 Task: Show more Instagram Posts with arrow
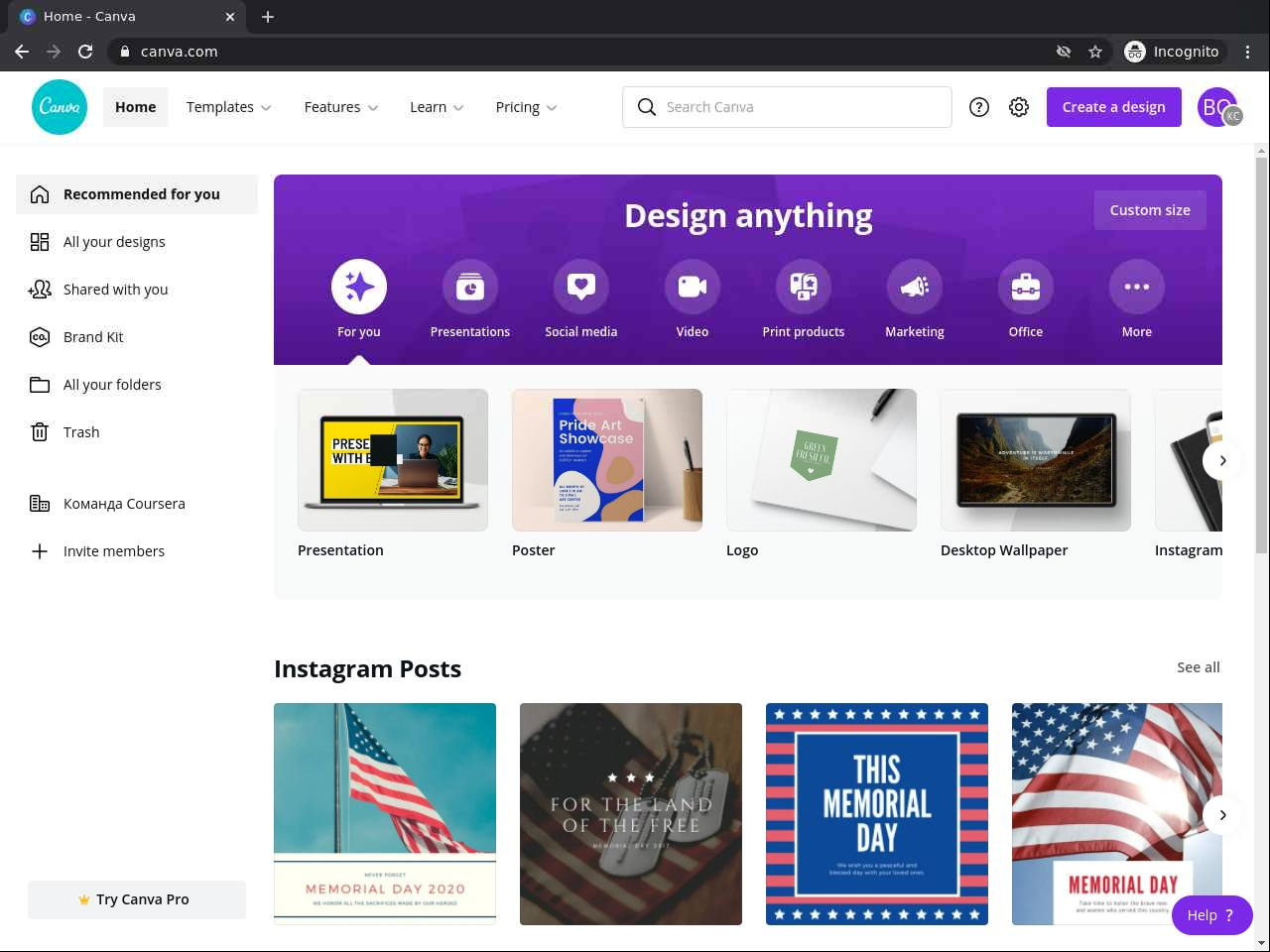(x=1222, y=815)
